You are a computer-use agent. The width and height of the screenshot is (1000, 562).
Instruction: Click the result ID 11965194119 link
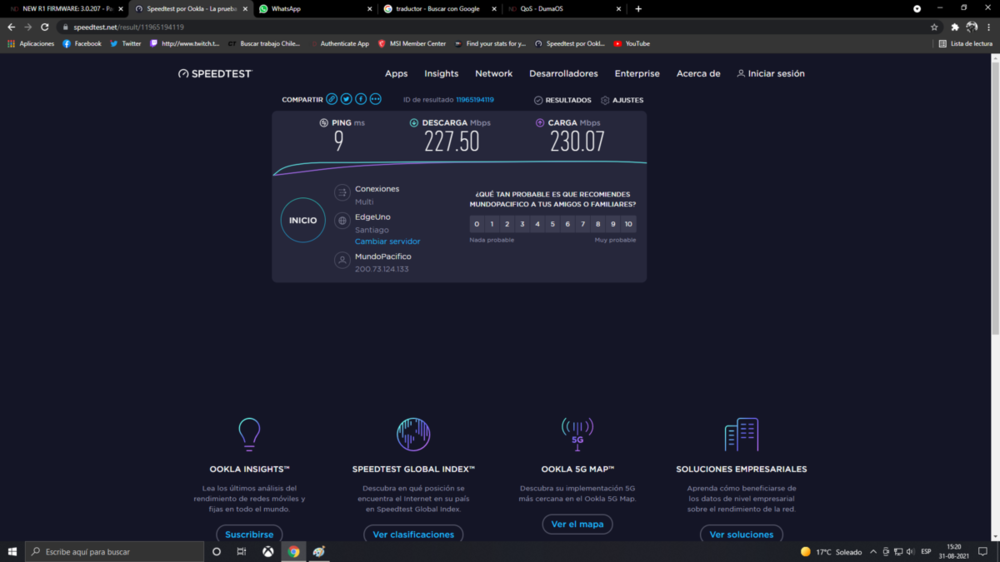click(x=475, y=100)
